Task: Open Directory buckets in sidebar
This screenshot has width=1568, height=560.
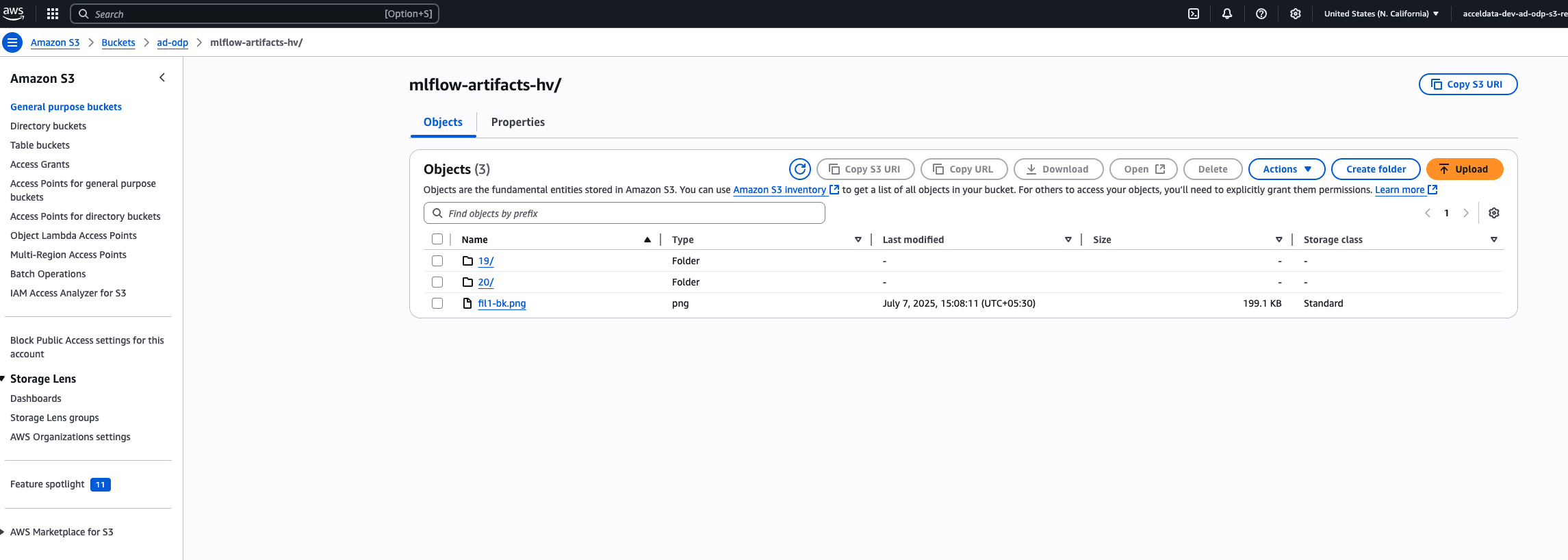Action: pyautogui.click(x=48, y=126)
